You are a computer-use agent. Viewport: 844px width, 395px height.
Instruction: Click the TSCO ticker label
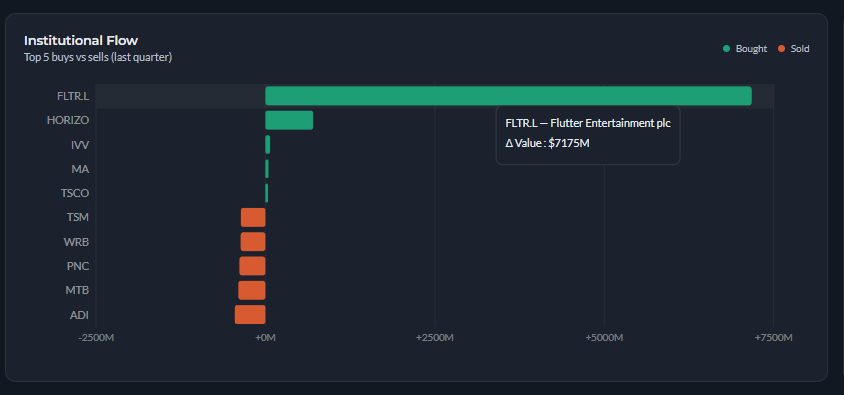[75, 193]
